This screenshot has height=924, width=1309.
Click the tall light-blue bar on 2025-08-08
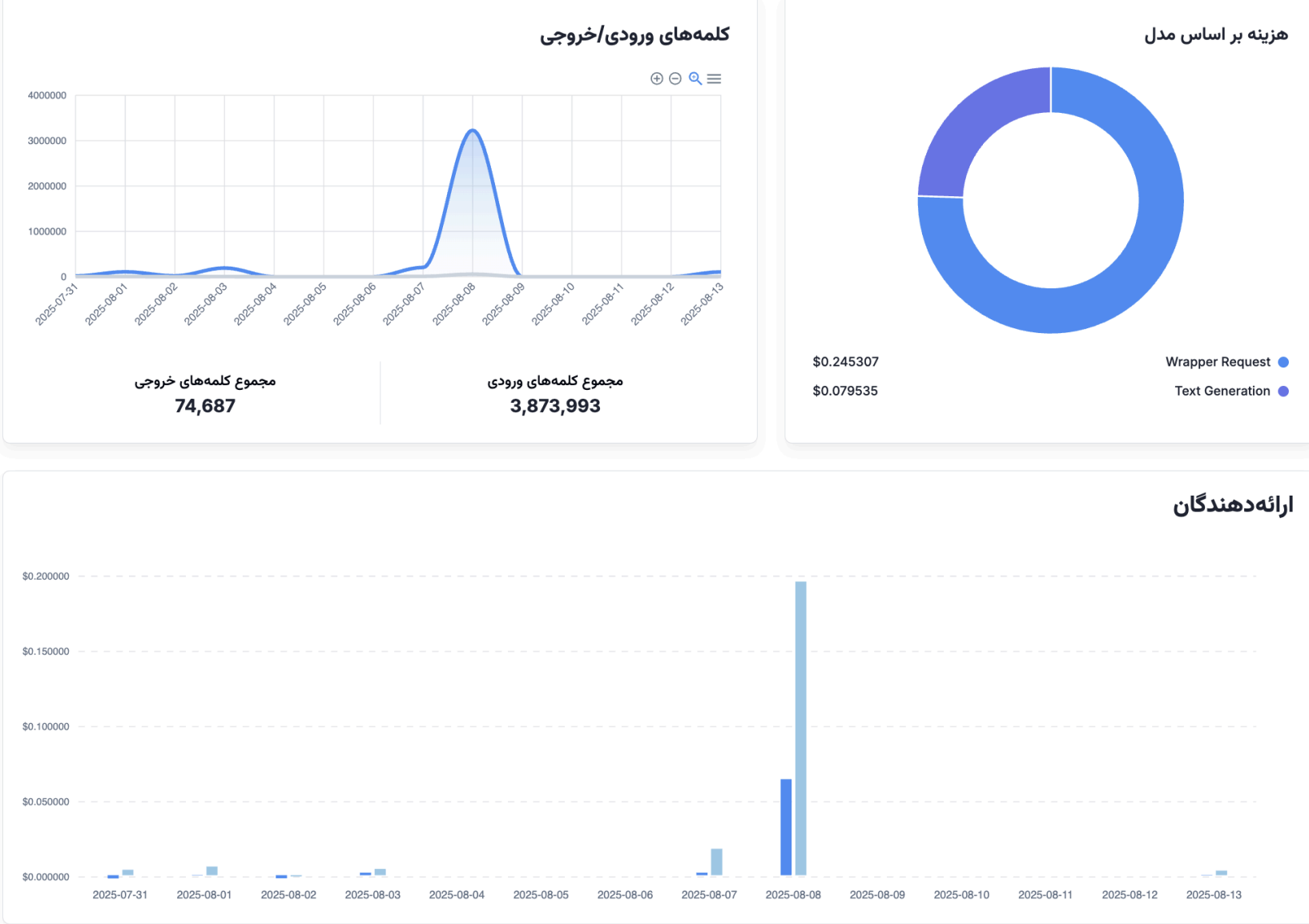click(x=800, y=727)
